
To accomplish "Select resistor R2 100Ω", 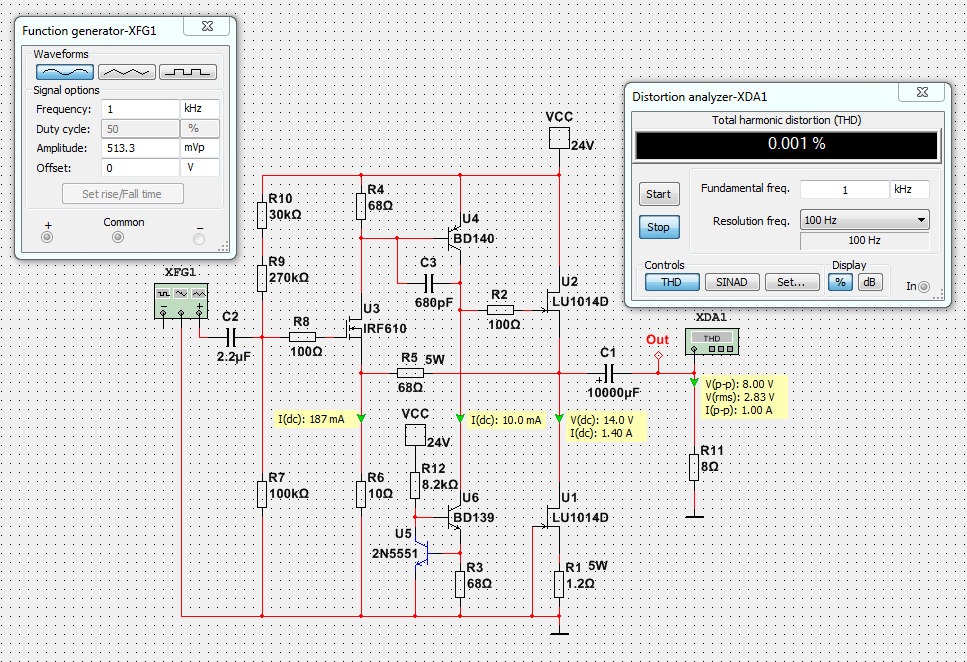I will click(500, 310).
